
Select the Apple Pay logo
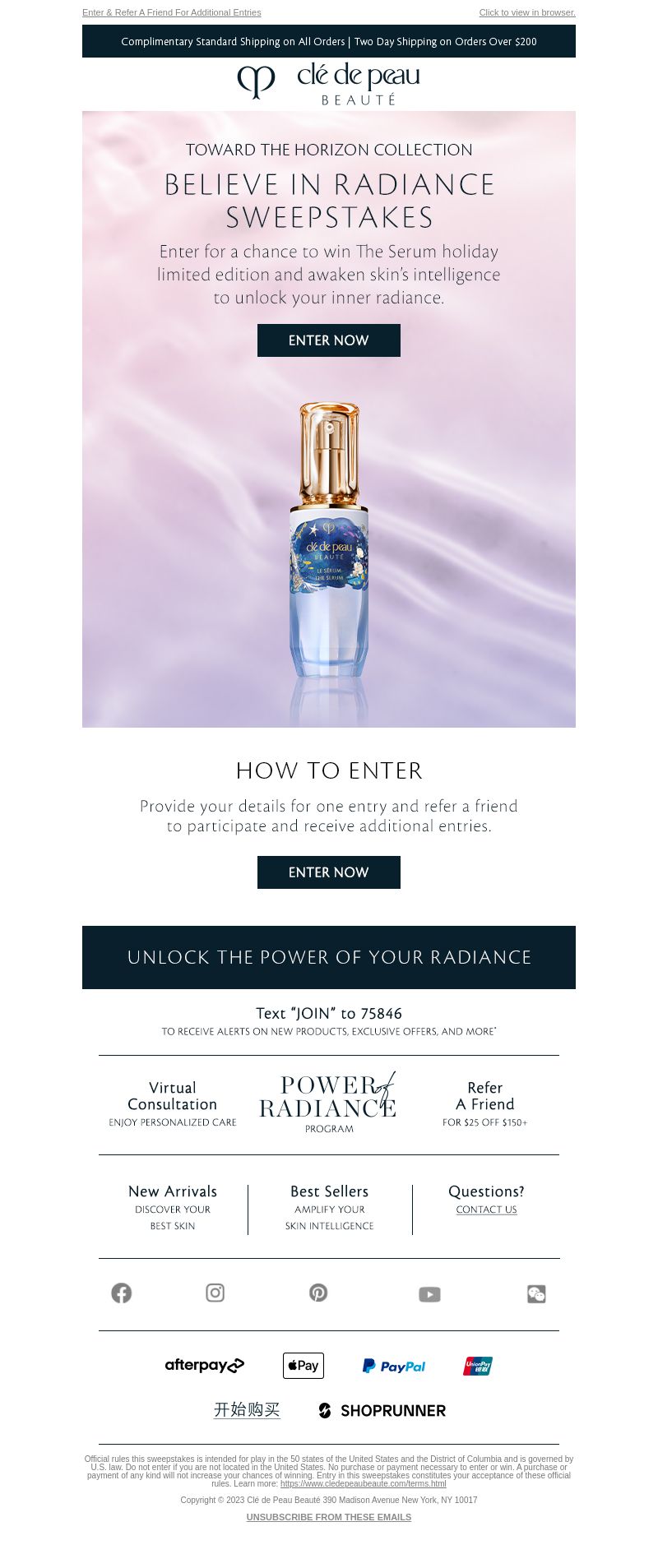tap(304, 1366)
